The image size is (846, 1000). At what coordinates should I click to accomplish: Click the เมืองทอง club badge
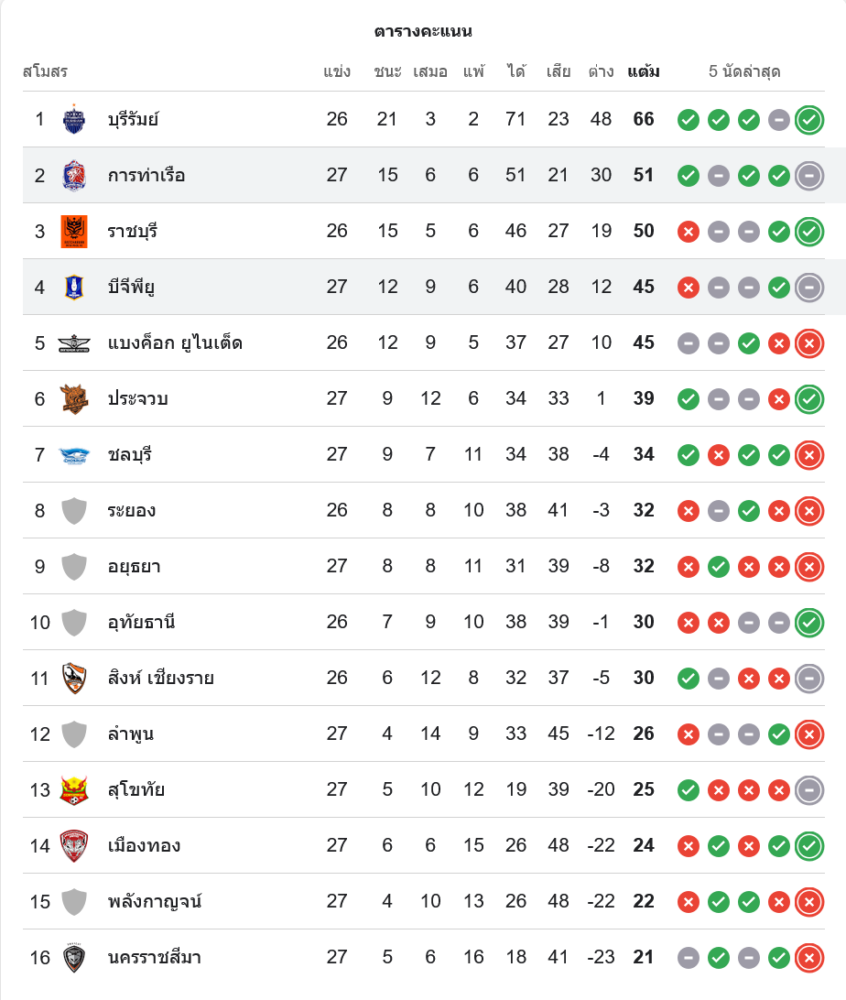coord(74,846)
